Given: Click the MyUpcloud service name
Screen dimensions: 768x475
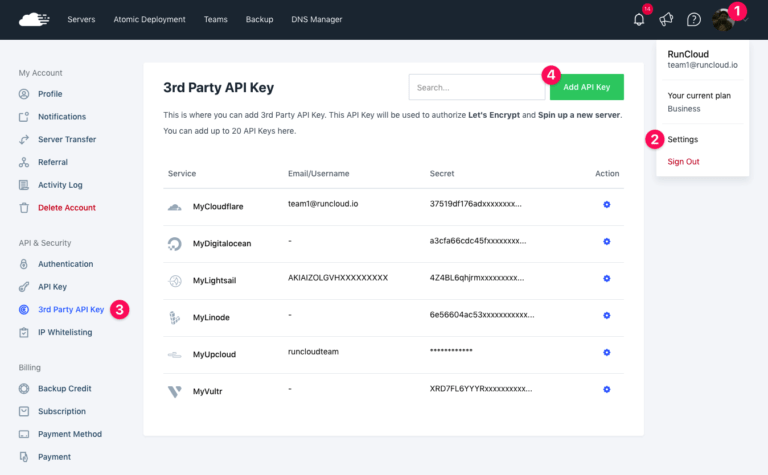Looking at the screenshot, I should pos(214,355).
